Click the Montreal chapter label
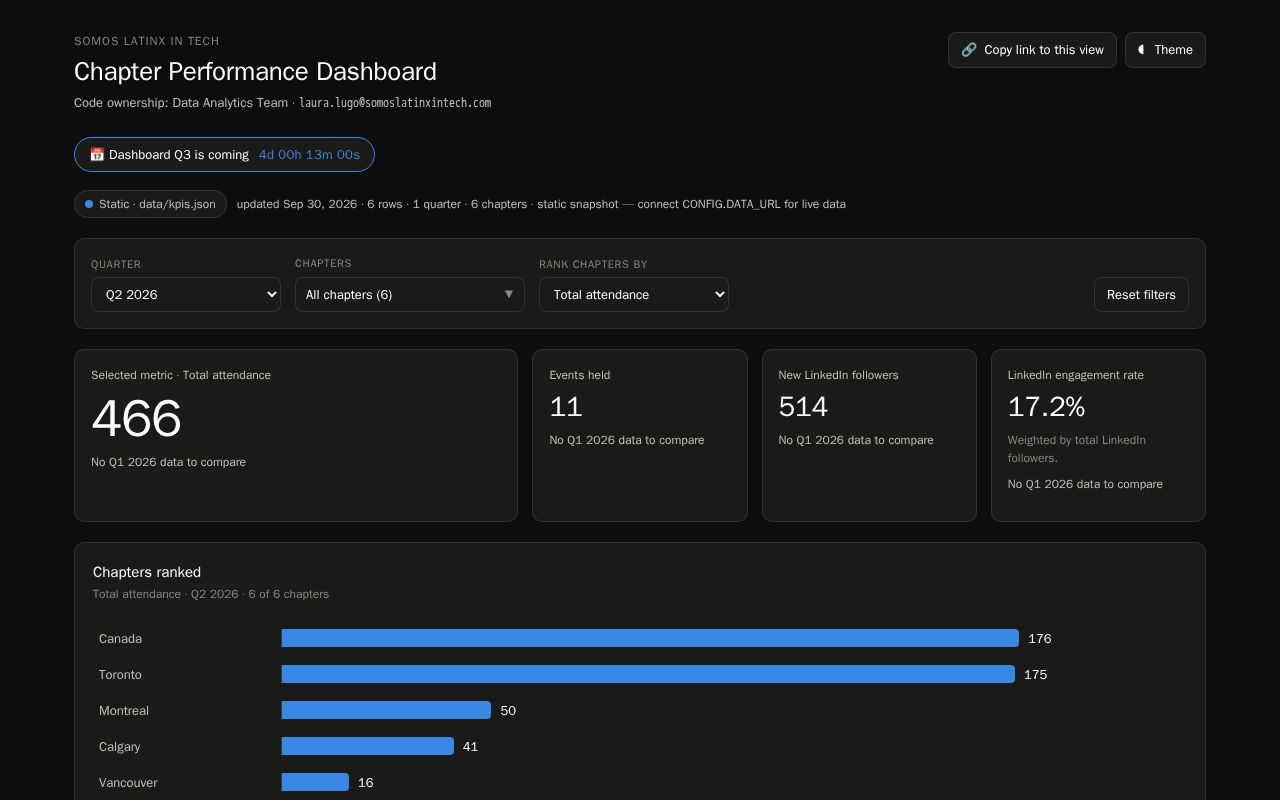Screen dimensions: 1280x800 tap(124, 711)
